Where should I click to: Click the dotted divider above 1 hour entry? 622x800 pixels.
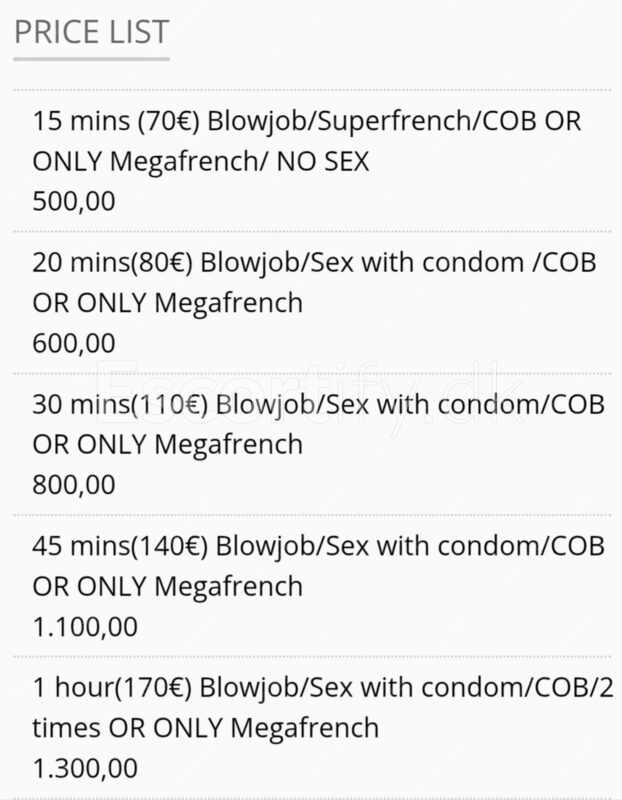[312, 657]
